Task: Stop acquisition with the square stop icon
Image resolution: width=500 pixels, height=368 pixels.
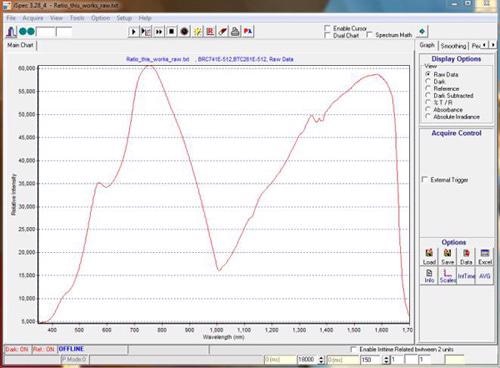Action: pyautogui.click(x=171, y=32)
